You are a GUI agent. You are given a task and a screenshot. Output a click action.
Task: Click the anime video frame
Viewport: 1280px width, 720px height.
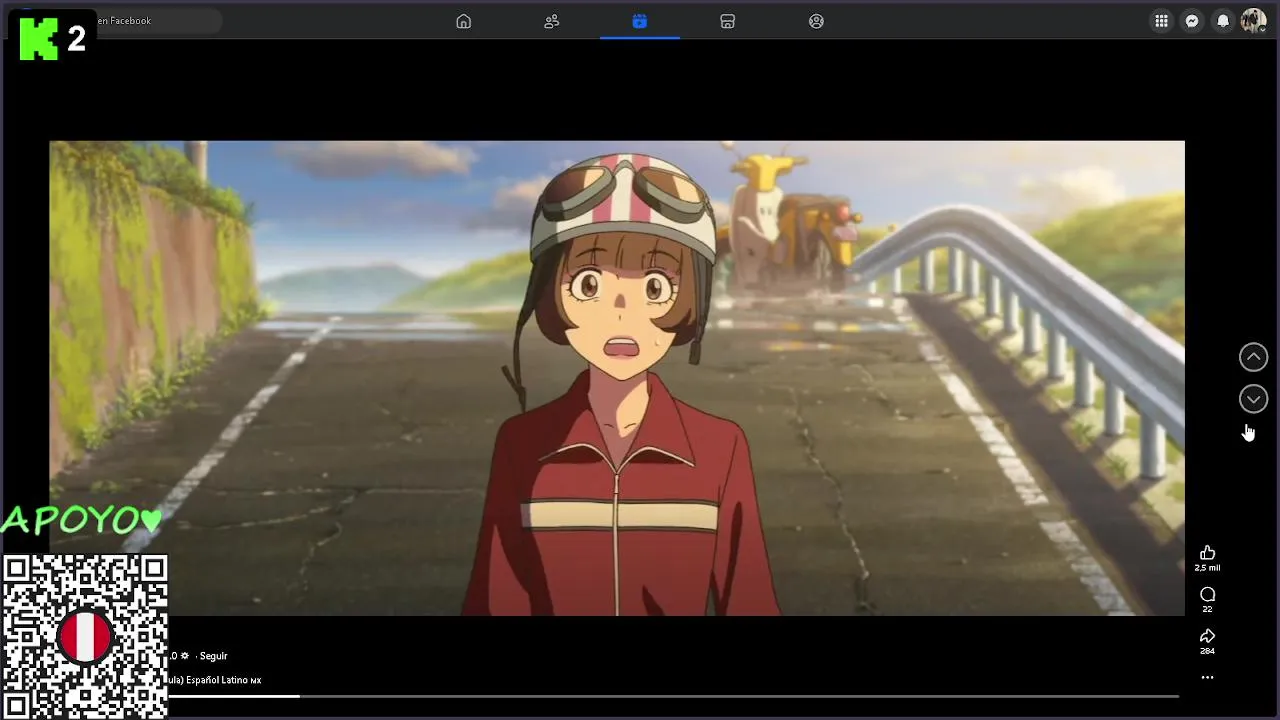click(x=617, y=378)
